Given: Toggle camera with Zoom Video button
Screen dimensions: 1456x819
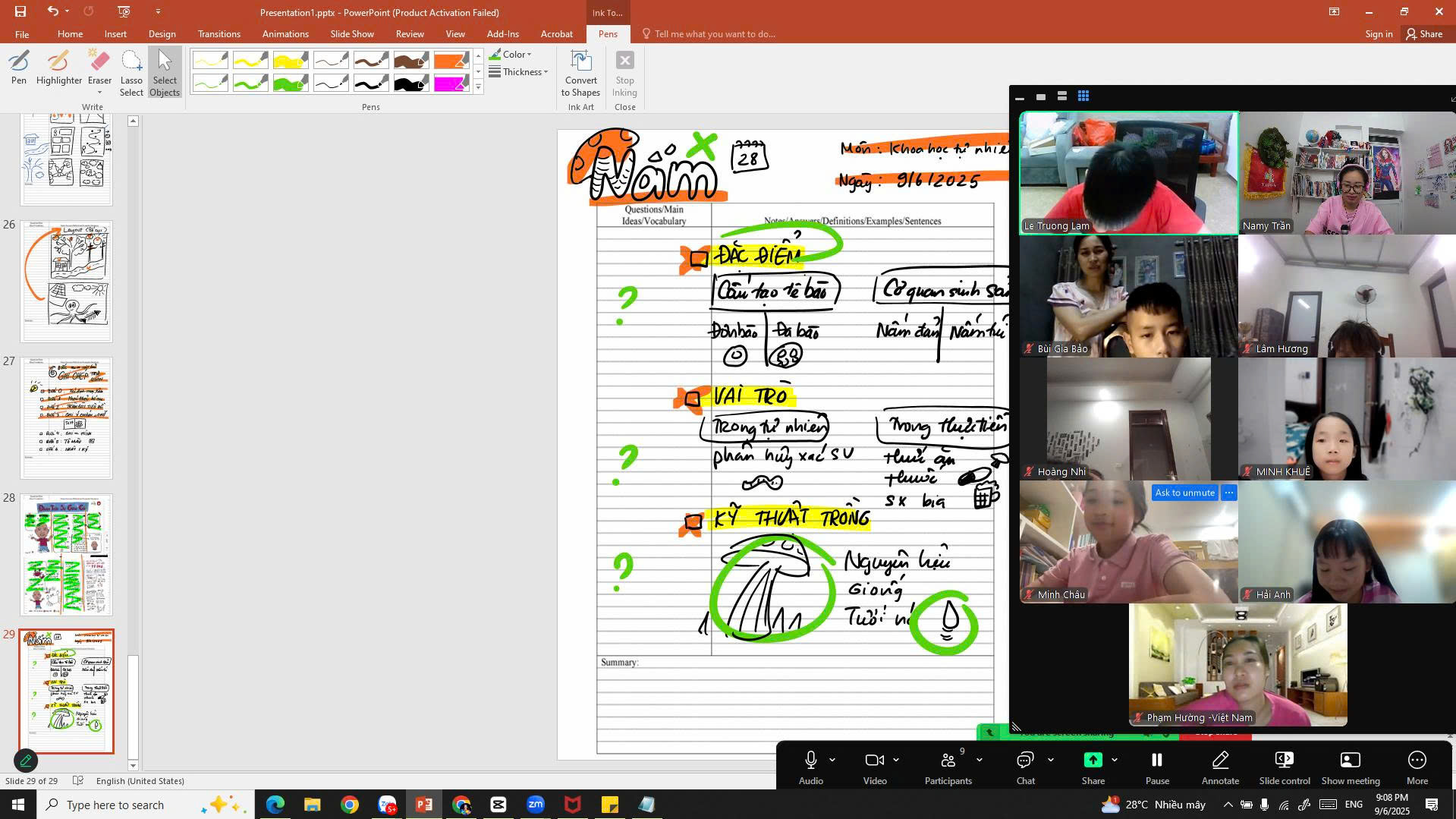Looking at the screenshot, I should pos(875,767).
